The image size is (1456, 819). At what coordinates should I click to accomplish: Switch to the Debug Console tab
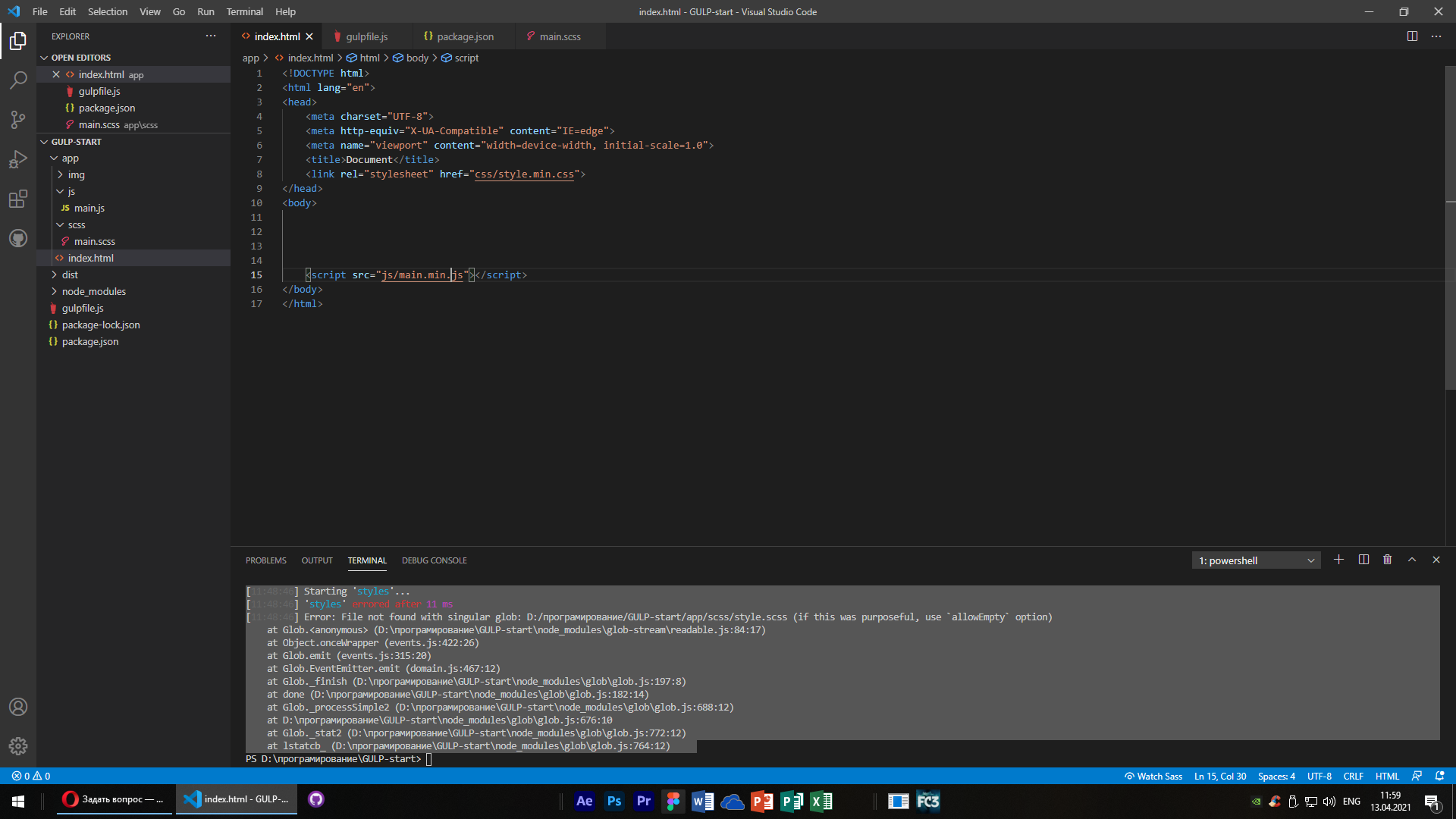coord(435,560)
